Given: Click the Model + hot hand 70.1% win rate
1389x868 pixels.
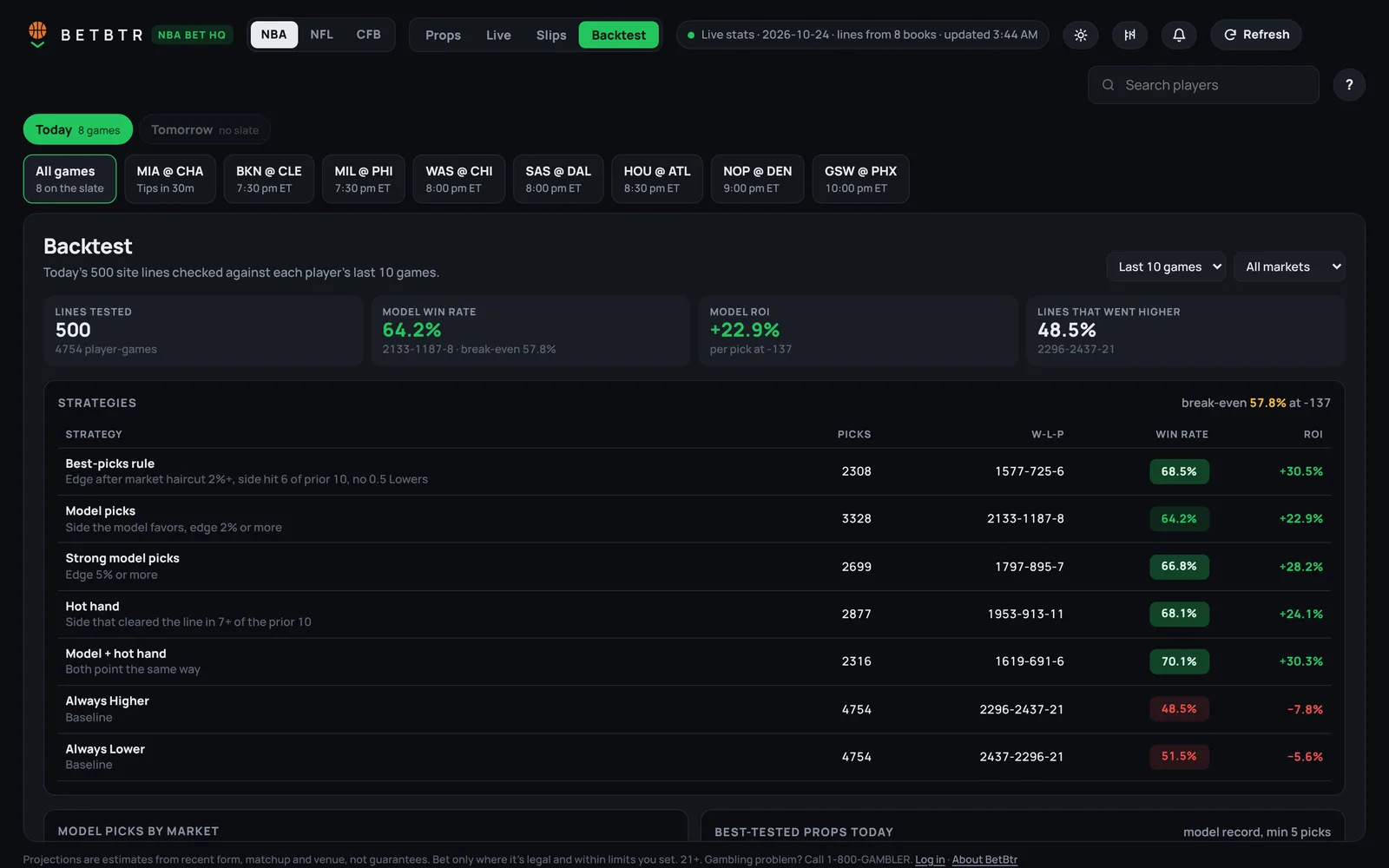Looking at the screenshot, I should click(x=1179, y=661).
